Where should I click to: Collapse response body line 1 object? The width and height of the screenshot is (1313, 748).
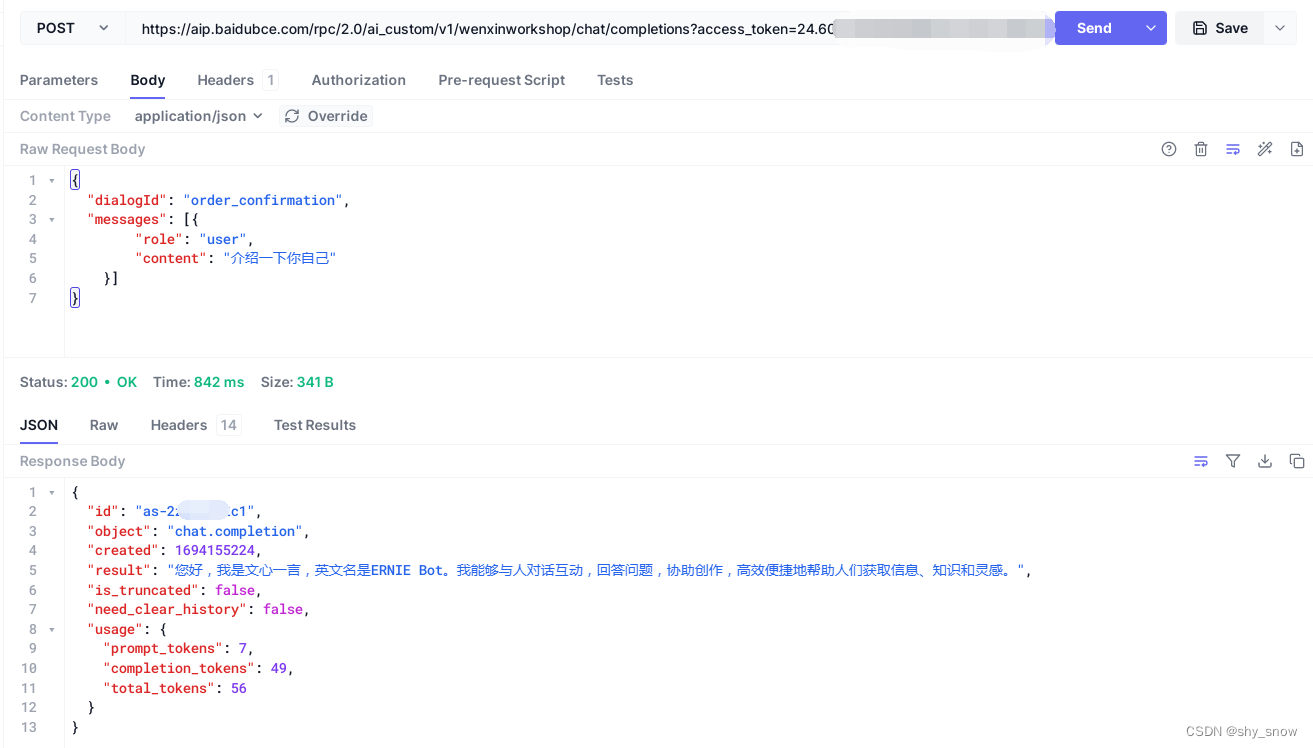click(52, 493)
